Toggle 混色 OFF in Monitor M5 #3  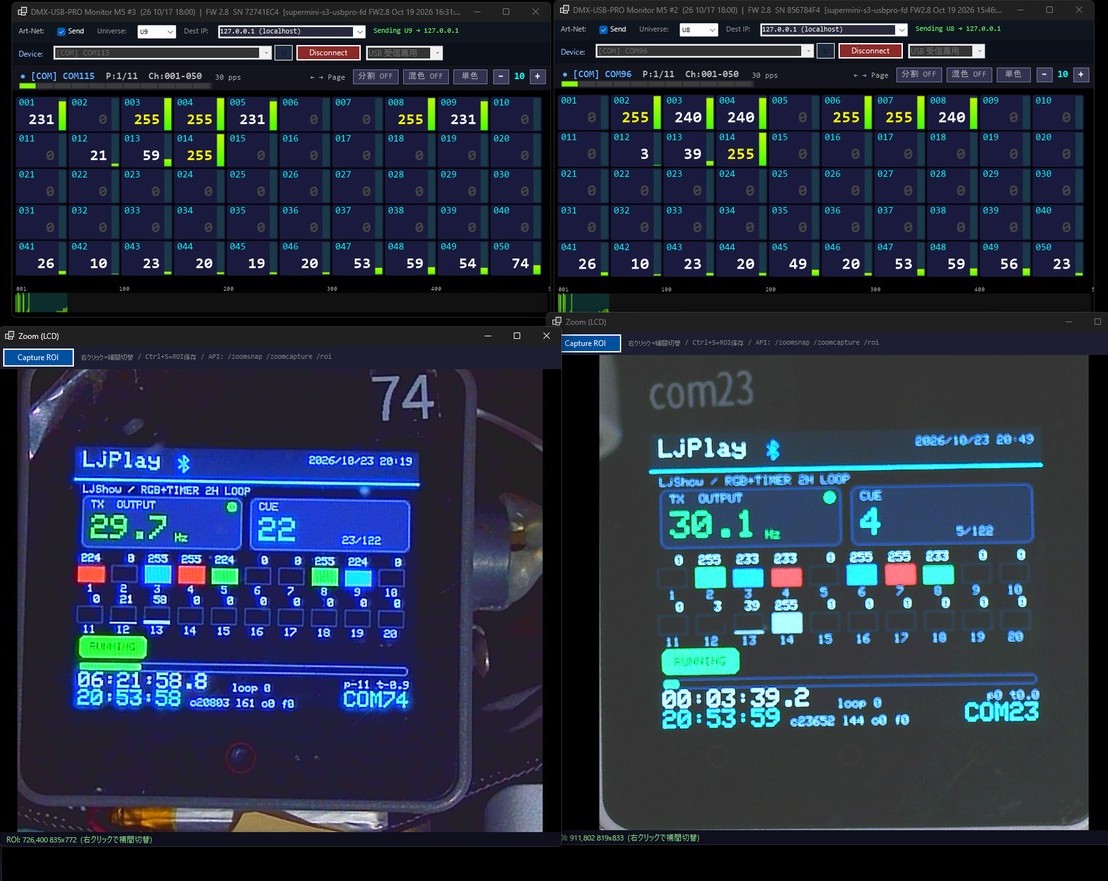coord(425,76)
